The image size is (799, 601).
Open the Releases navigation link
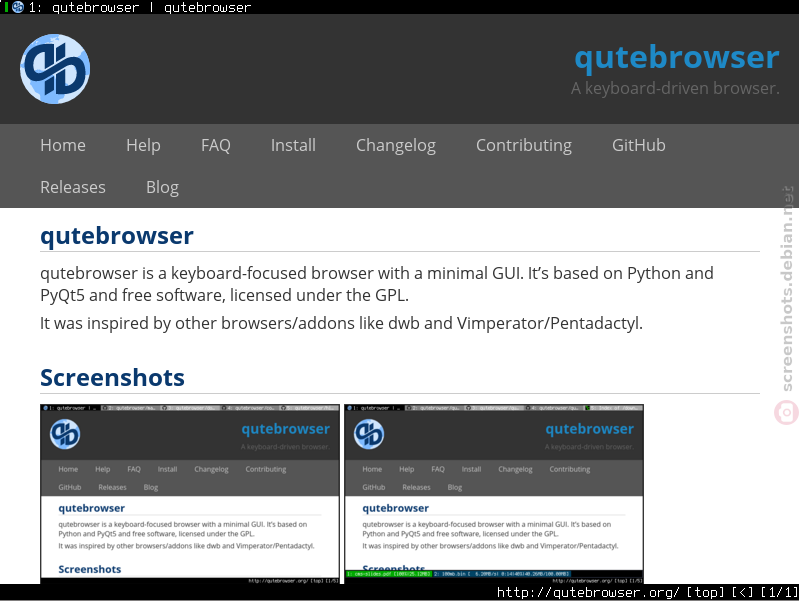coord(73,187)
